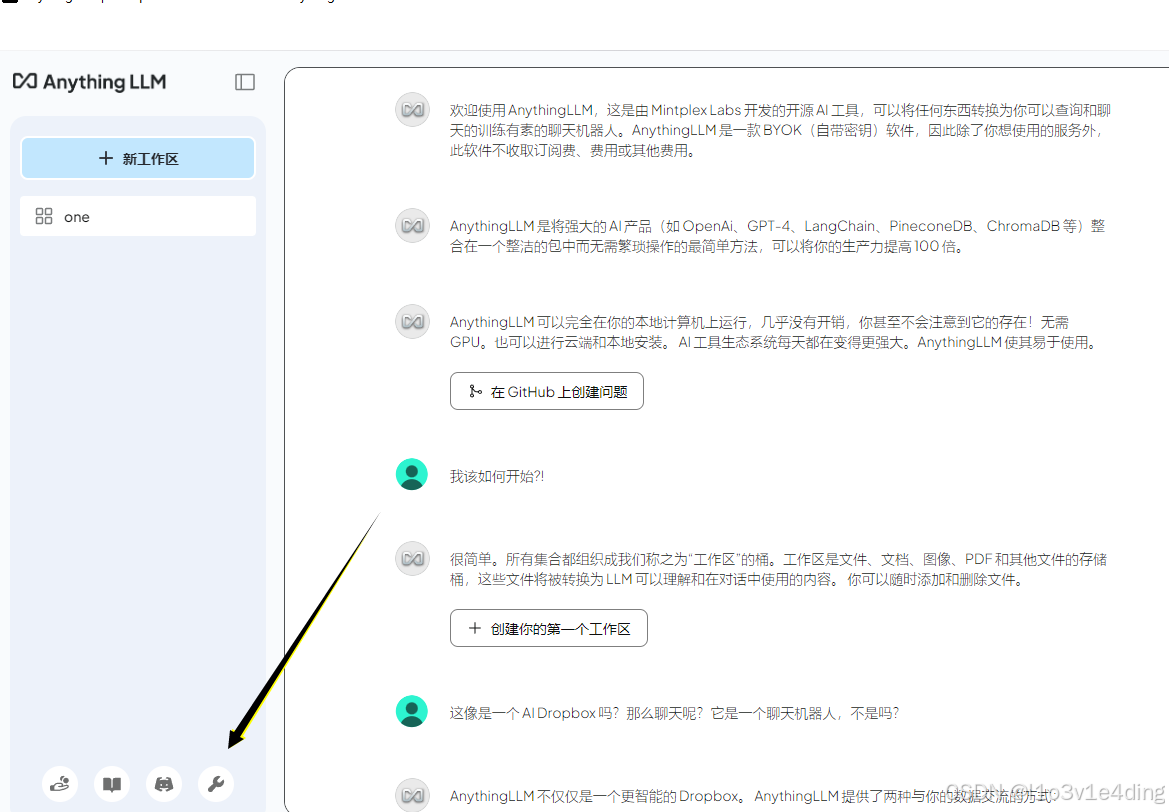
Task: Click the Anything LLM logo
Action: pos(89,82)
